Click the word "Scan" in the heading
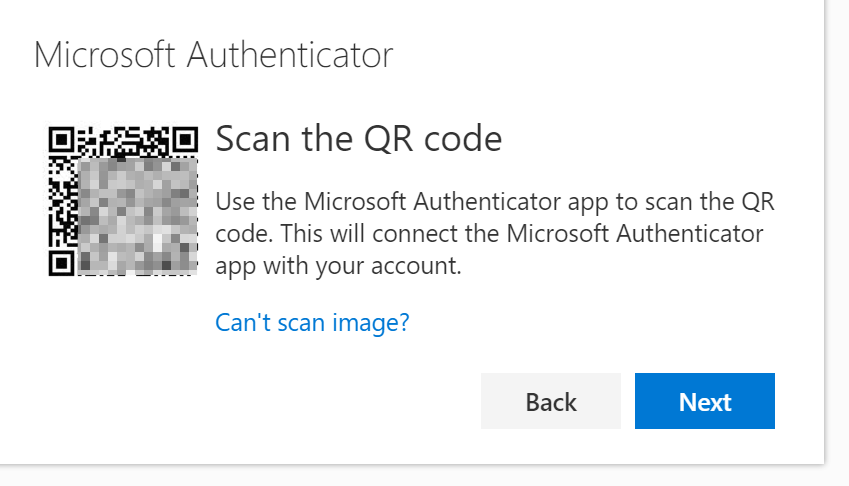Screen dimensions: 849x486 click(x=253, y=140)
